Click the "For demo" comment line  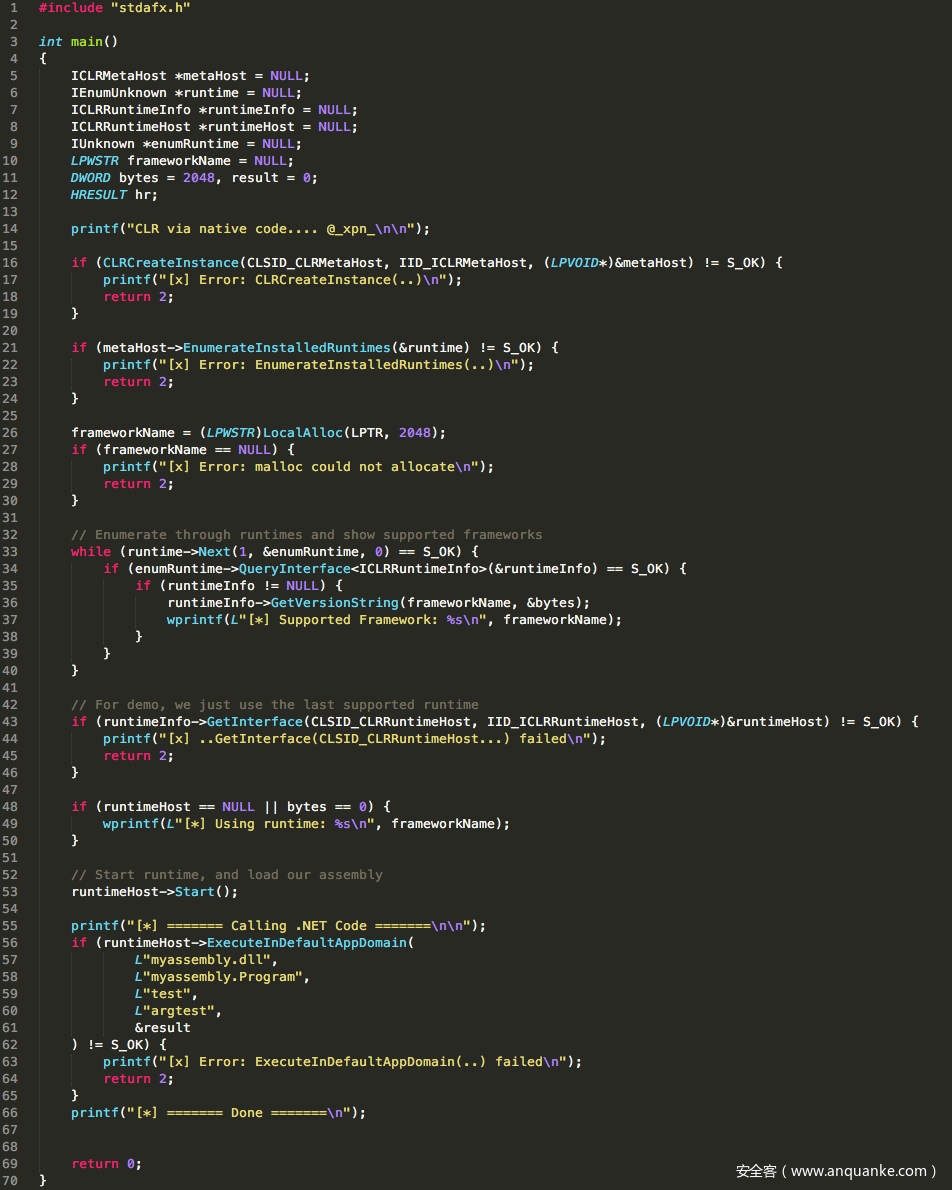coord(274,705)
